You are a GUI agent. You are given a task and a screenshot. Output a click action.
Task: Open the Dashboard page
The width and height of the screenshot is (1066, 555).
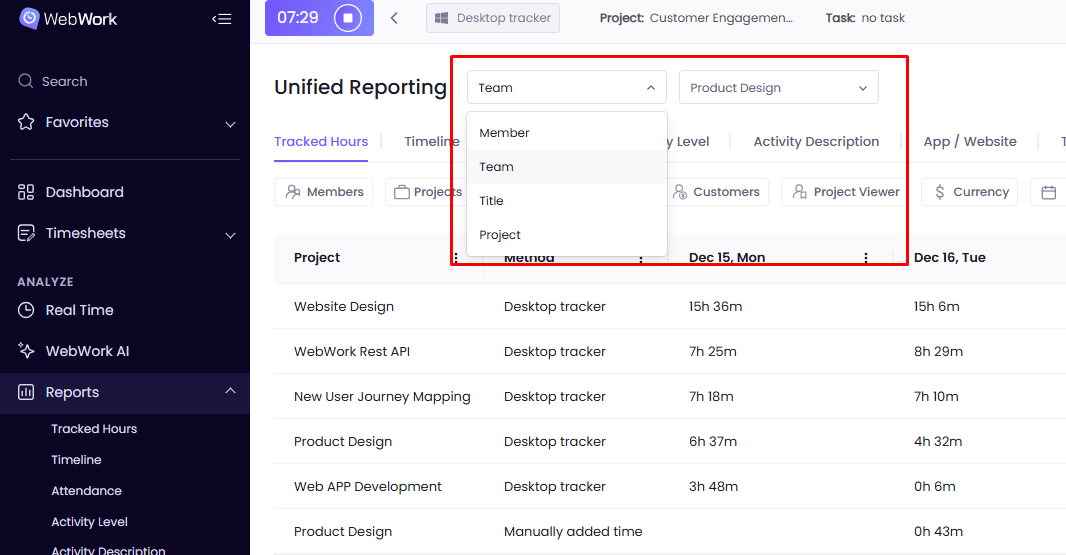(84, 192)
